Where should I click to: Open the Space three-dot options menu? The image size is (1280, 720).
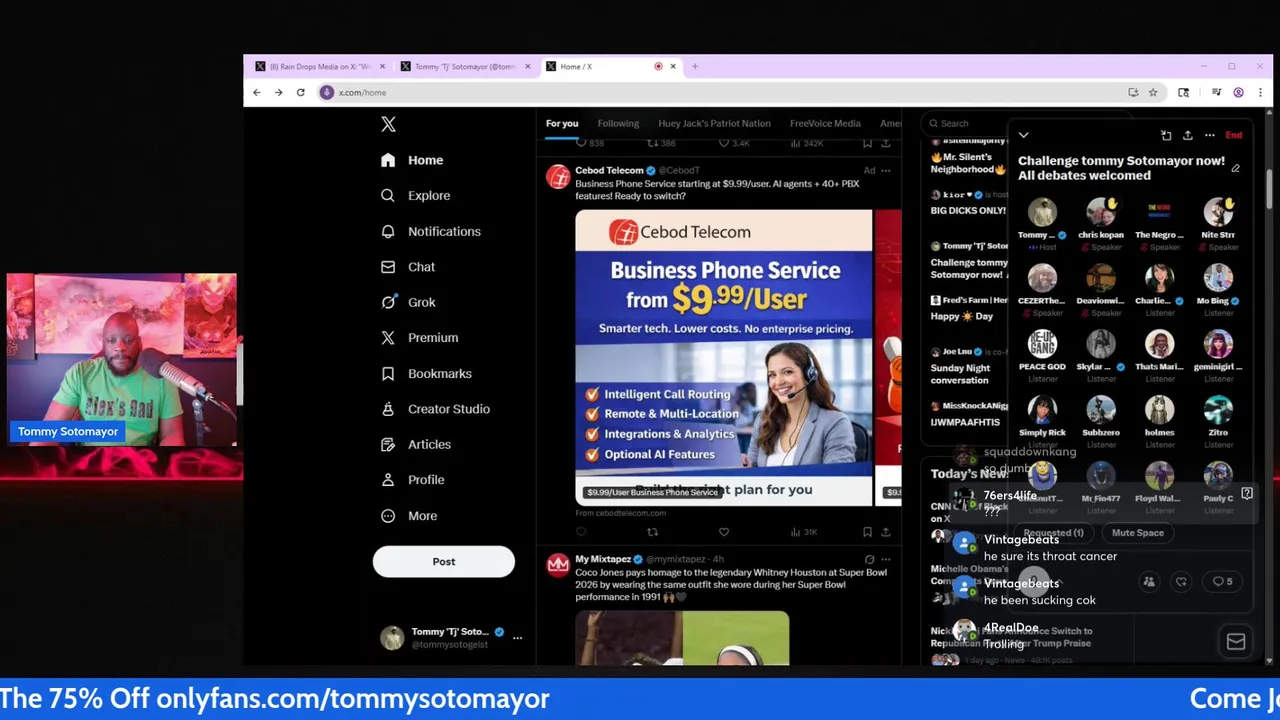1209,135
